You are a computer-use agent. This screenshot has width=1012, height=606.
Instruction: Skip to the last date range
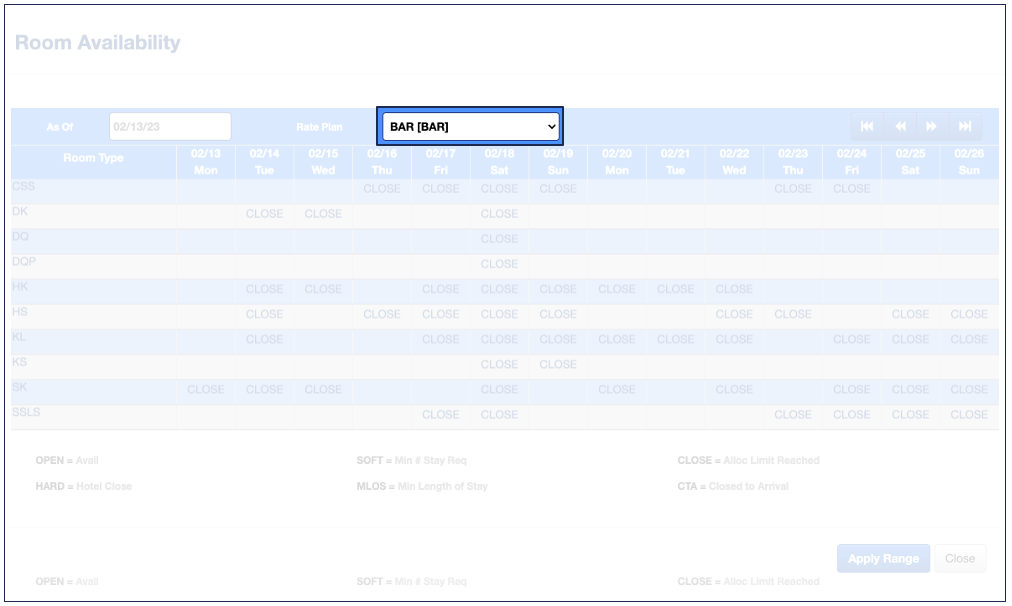[965, 126]
